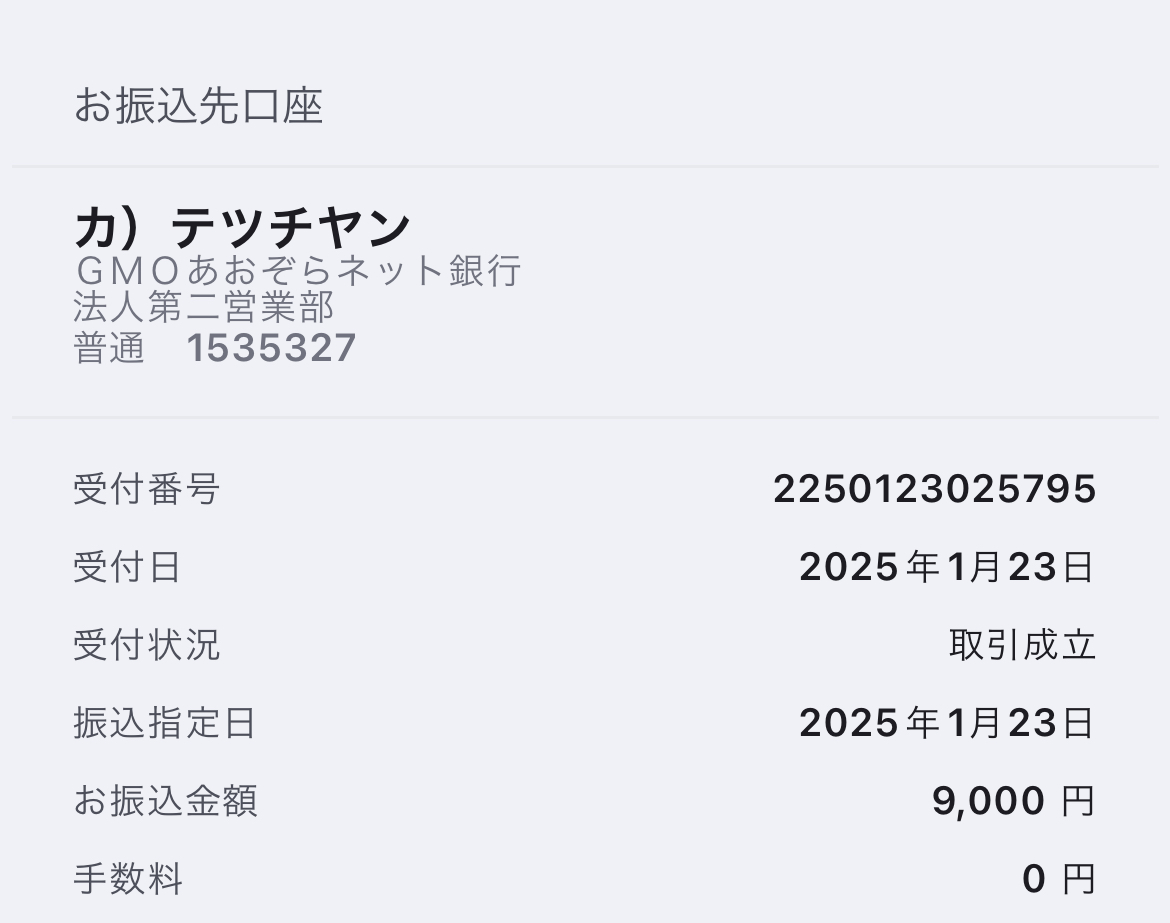This screenshot has height=923, width=1170.
Task: Click the 普通 account type text
Action: point(109,348)
